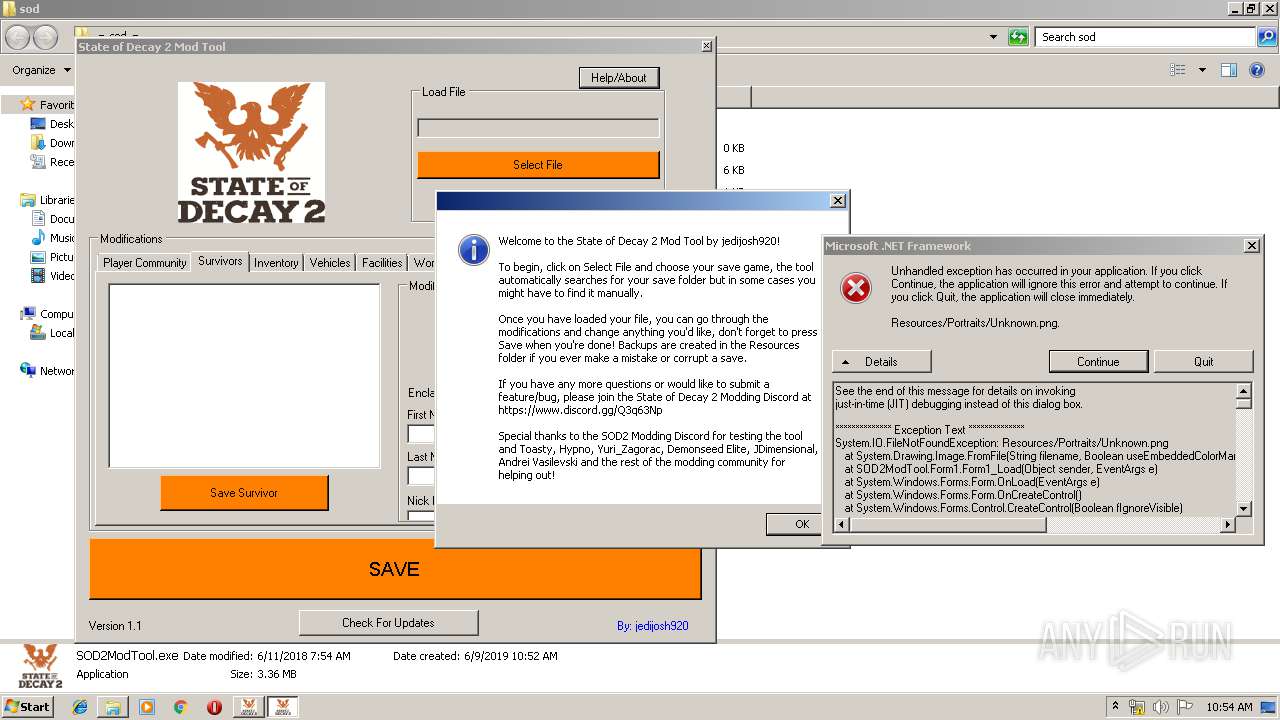
Task: Open the Help/About dialog
Action: pos(618,78)
